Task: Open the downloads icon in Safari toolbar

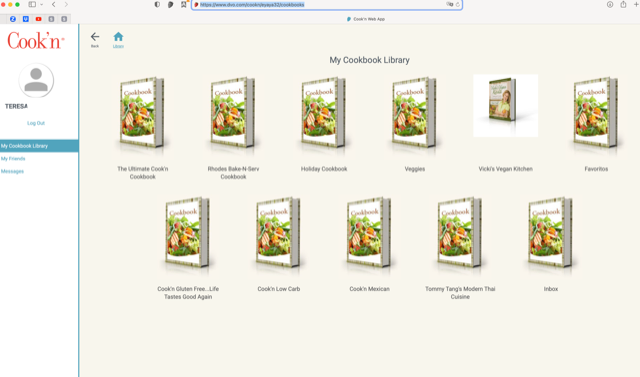Action: (x=610, y=4)
